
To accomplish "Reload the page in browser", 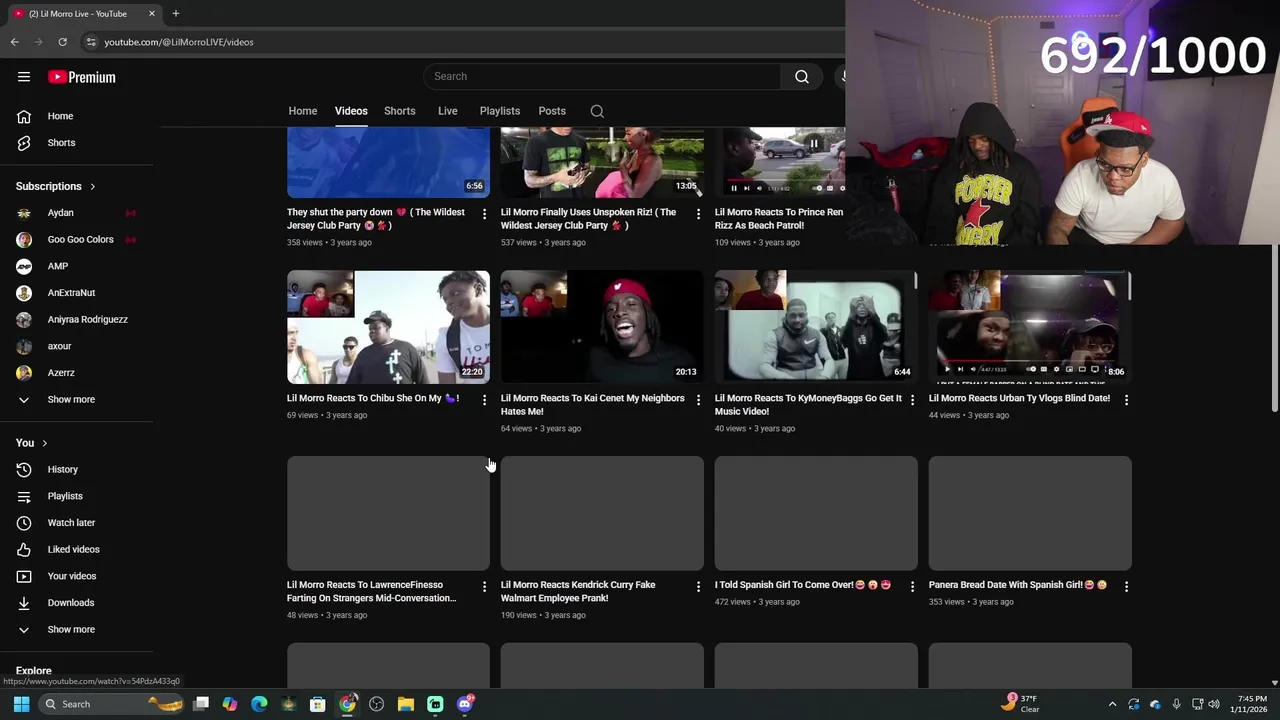I will coord(62,42).
